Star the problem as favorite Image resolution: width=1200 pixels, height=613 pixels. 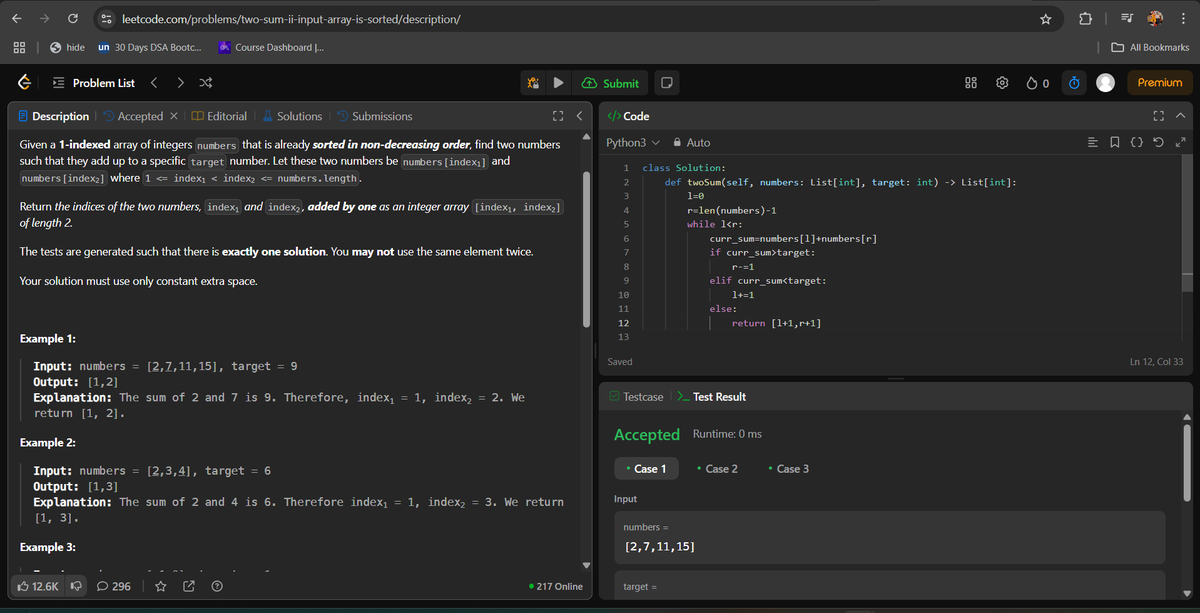pos(161,586)
